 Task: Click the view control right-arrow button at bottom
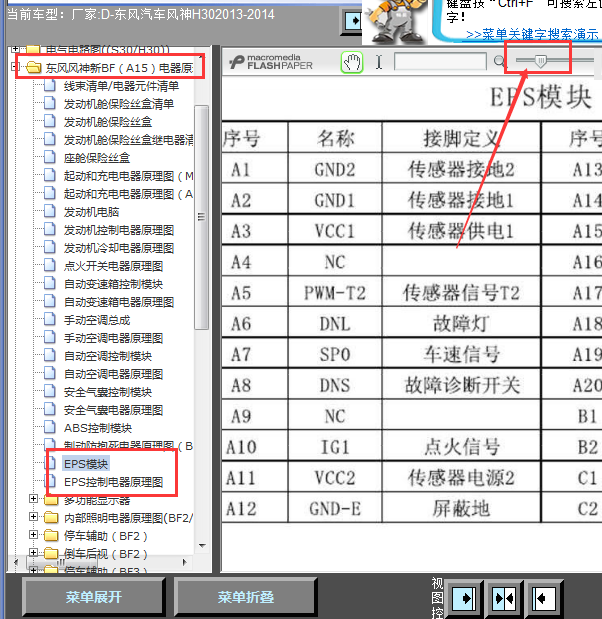[464, 598]
